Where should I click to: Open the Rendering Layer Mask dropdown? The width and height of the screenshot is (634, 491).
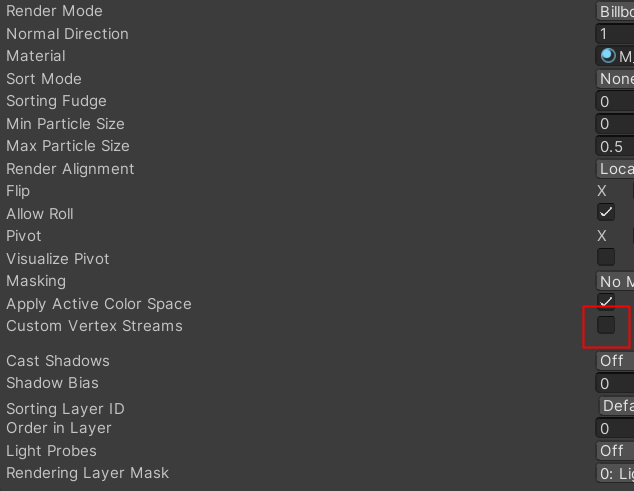(615, 473)
